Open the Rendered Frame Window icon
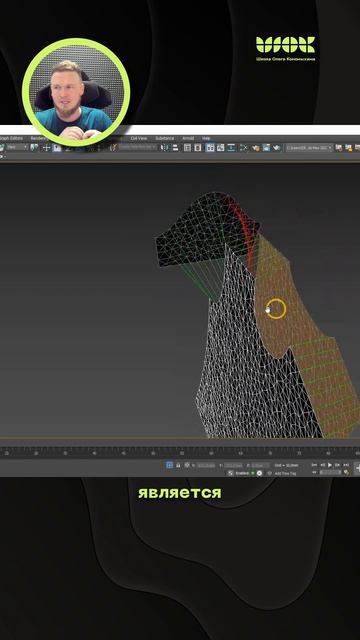This screenshot has width=360, height=640. [266, 148]
